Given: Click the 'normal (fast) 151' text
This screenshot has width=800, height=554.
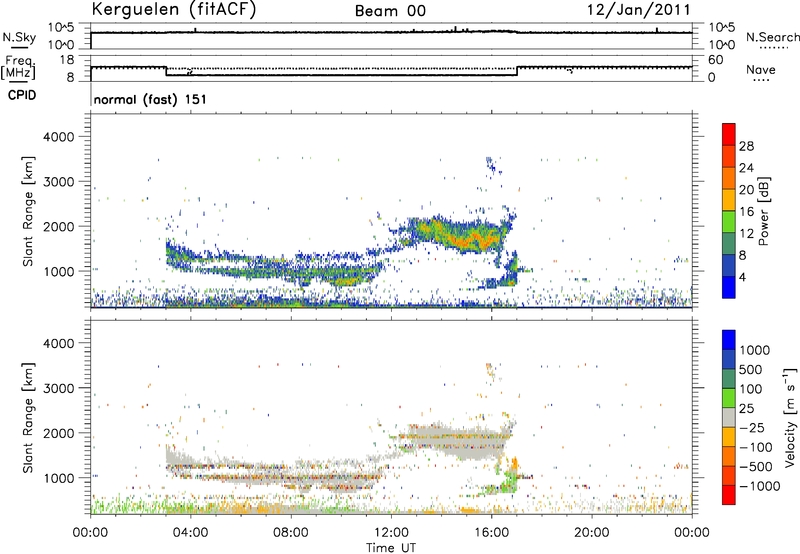Looking at the screenshot, I should pos(150,99).
